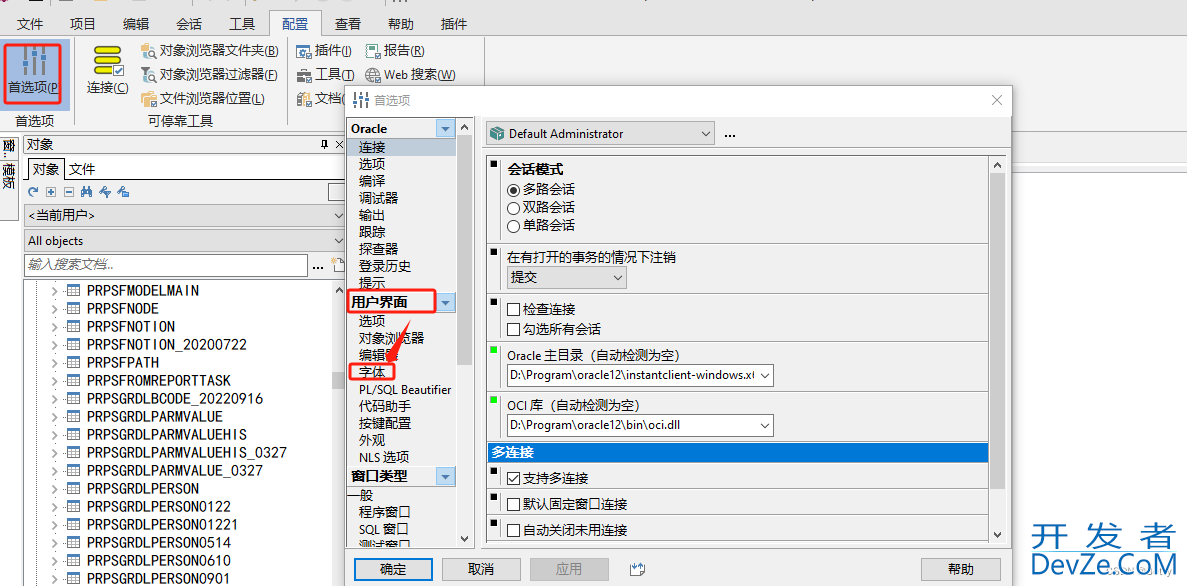Expand the PRPSFMODELMAIN tree node
1187x586 pixels.
[x=54, y=291]
